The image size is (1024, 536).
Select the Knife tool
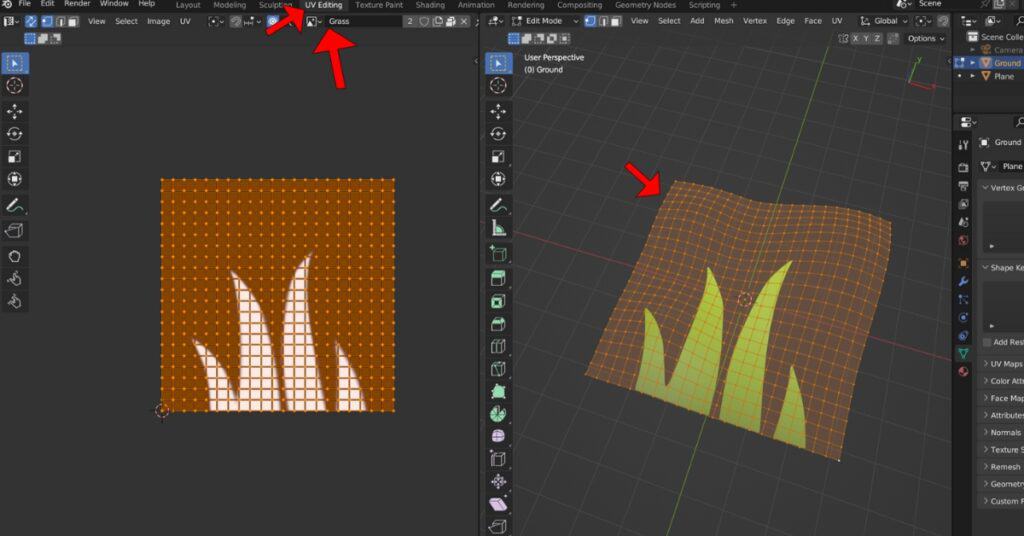(x=498, y=369)
